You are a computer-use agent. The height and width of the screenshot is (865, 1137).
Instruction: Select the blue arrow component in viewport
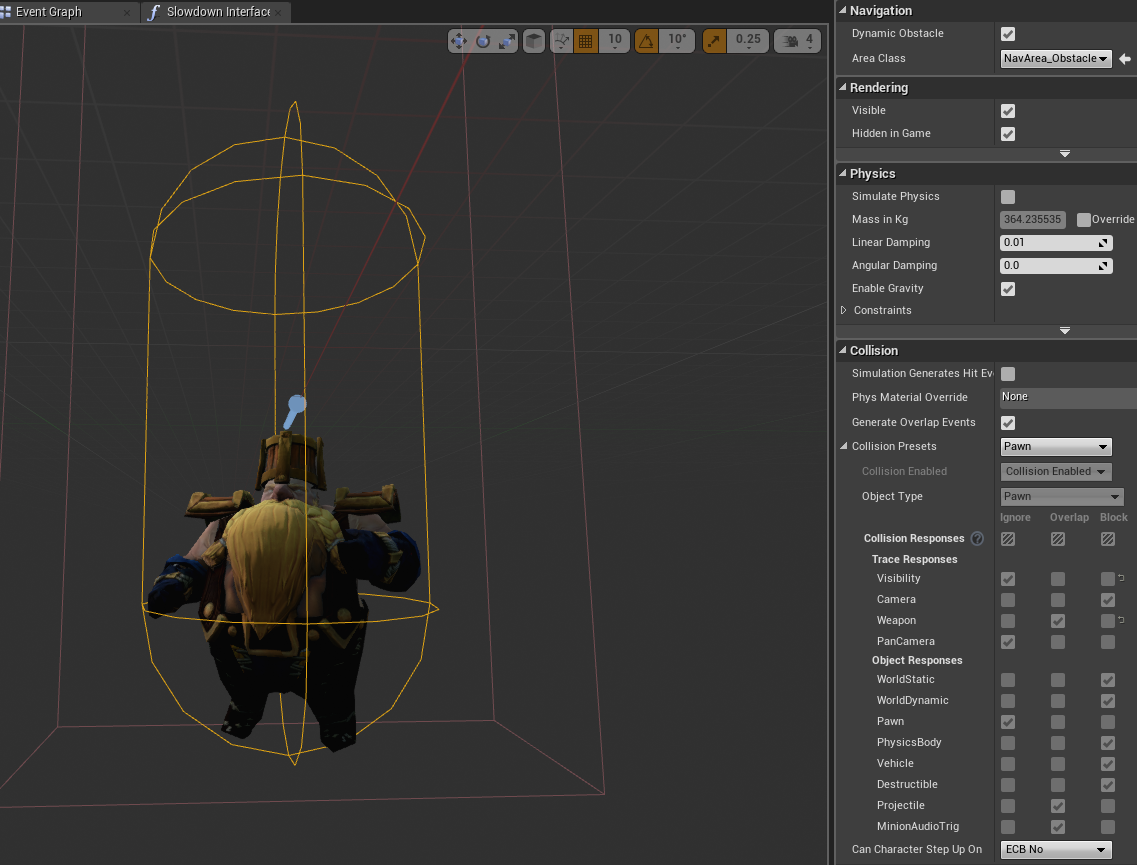[x=294, y=411]
